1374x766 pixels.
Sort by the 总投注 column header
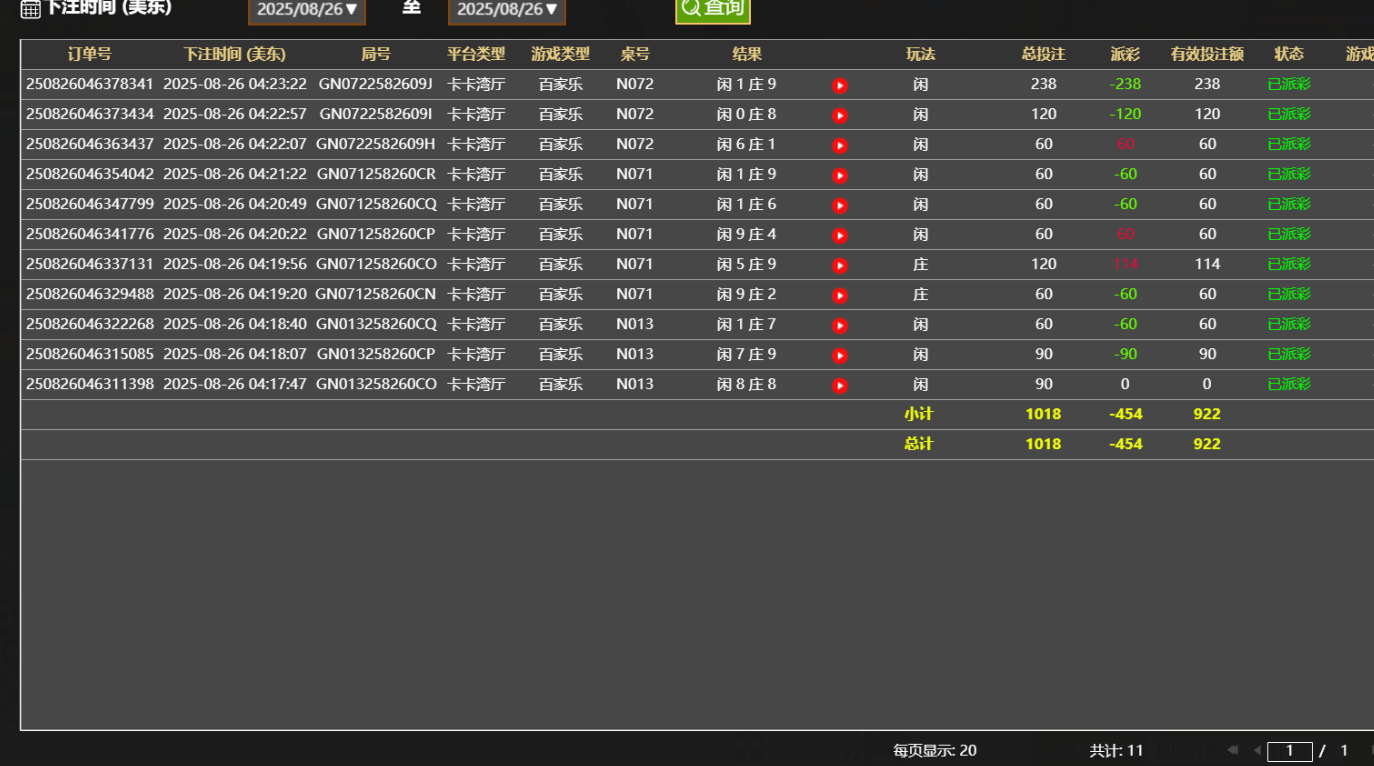pyautogui.click(x=1043, y=55)
